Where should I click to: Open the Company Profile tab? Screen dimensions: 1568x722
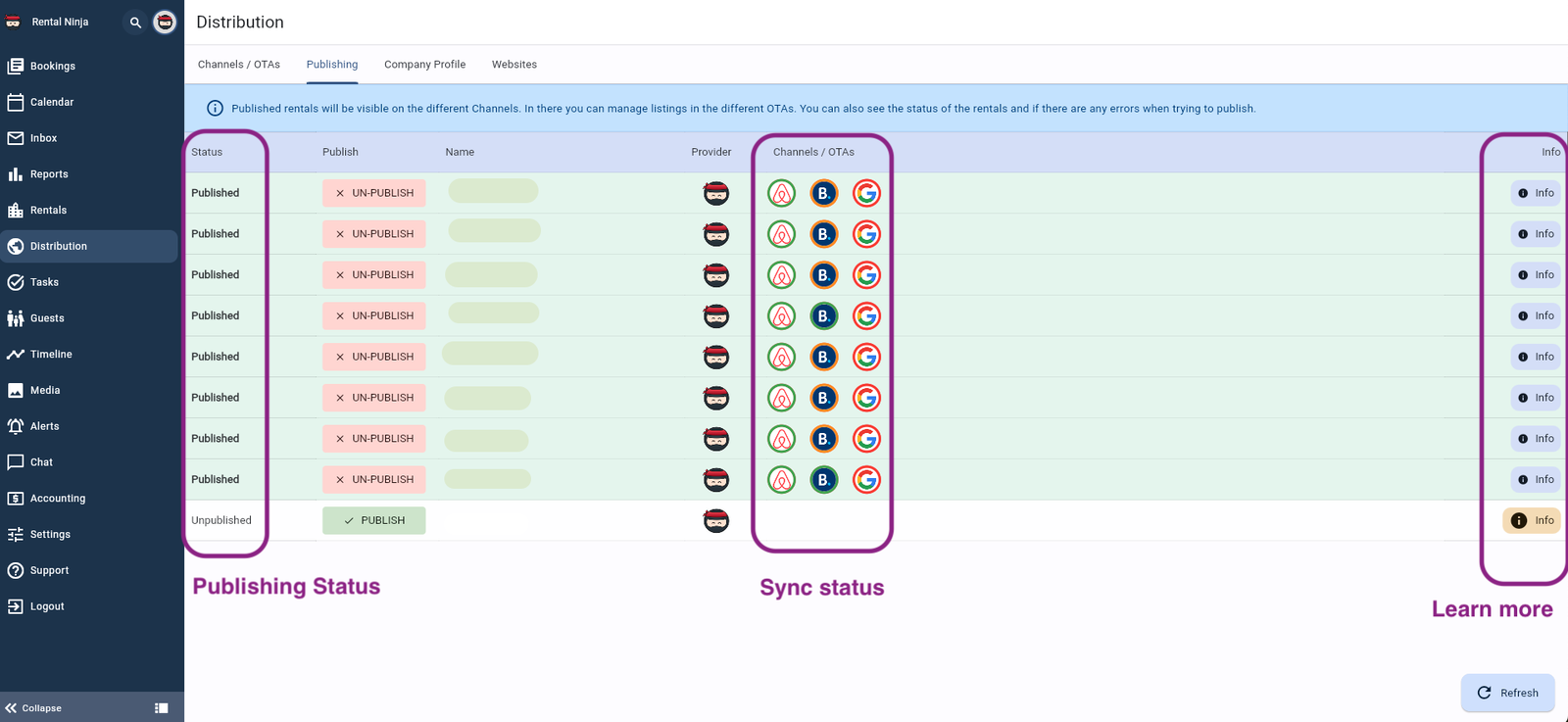point(424,65)
